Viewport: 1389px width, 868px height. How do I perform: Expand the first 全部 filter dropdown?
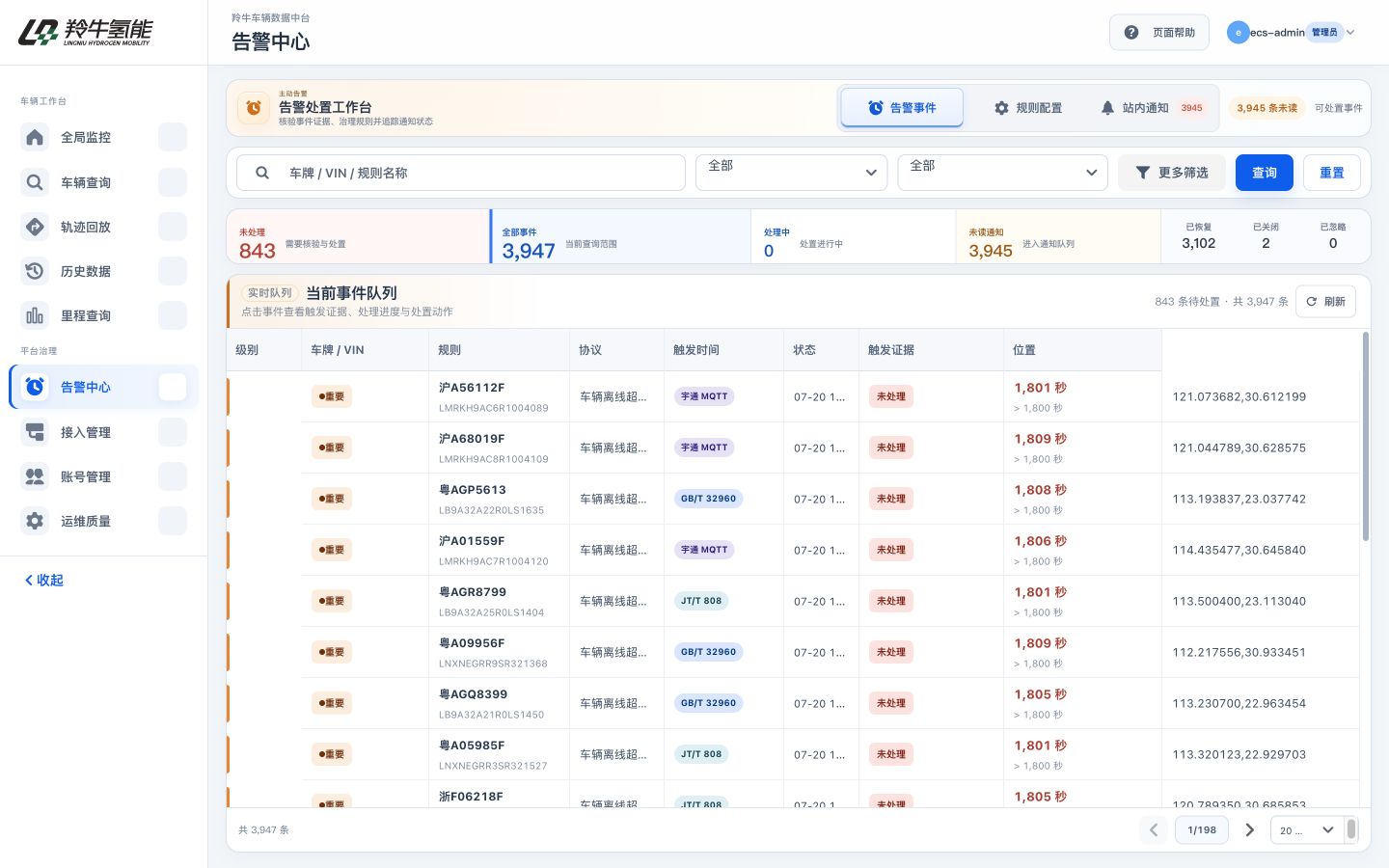(791, 173)
